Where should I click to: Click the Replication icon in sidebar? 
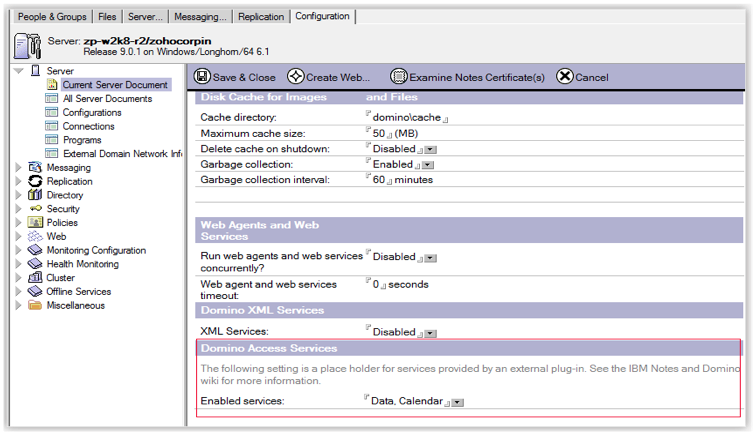36,182
